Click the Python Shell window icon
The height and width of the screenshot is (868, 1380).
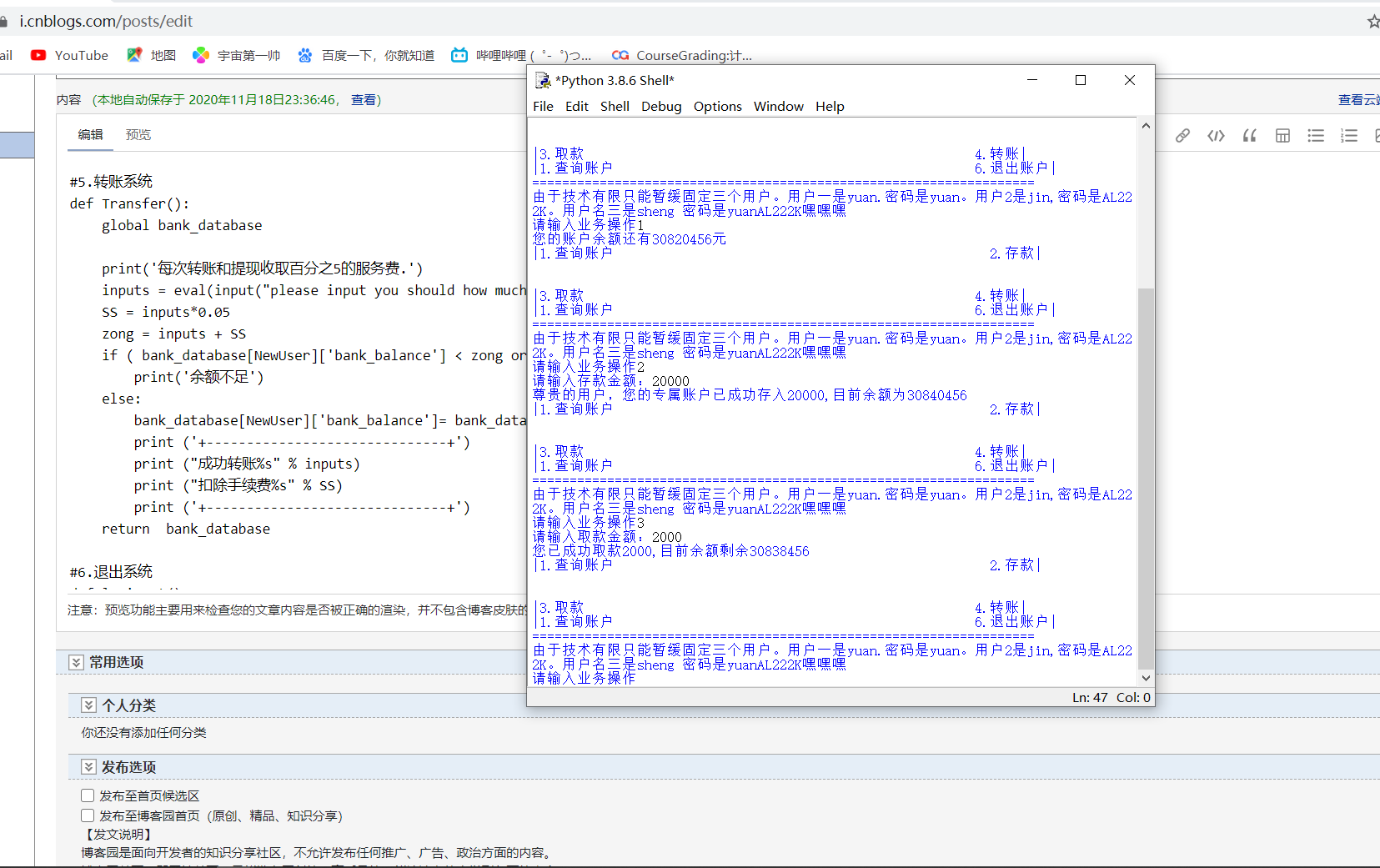pos(542,80)
